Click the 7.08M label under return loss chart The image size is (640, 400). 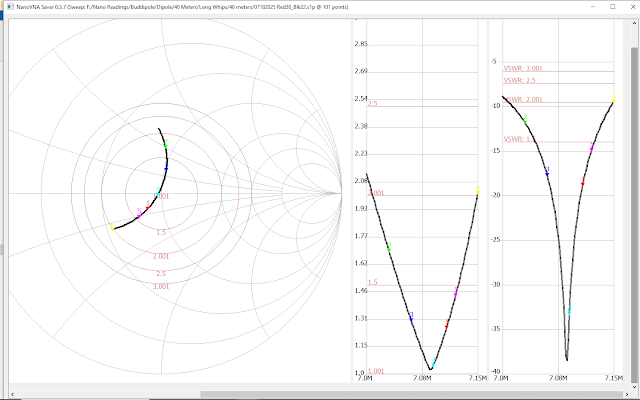click(x=558, y=378)
